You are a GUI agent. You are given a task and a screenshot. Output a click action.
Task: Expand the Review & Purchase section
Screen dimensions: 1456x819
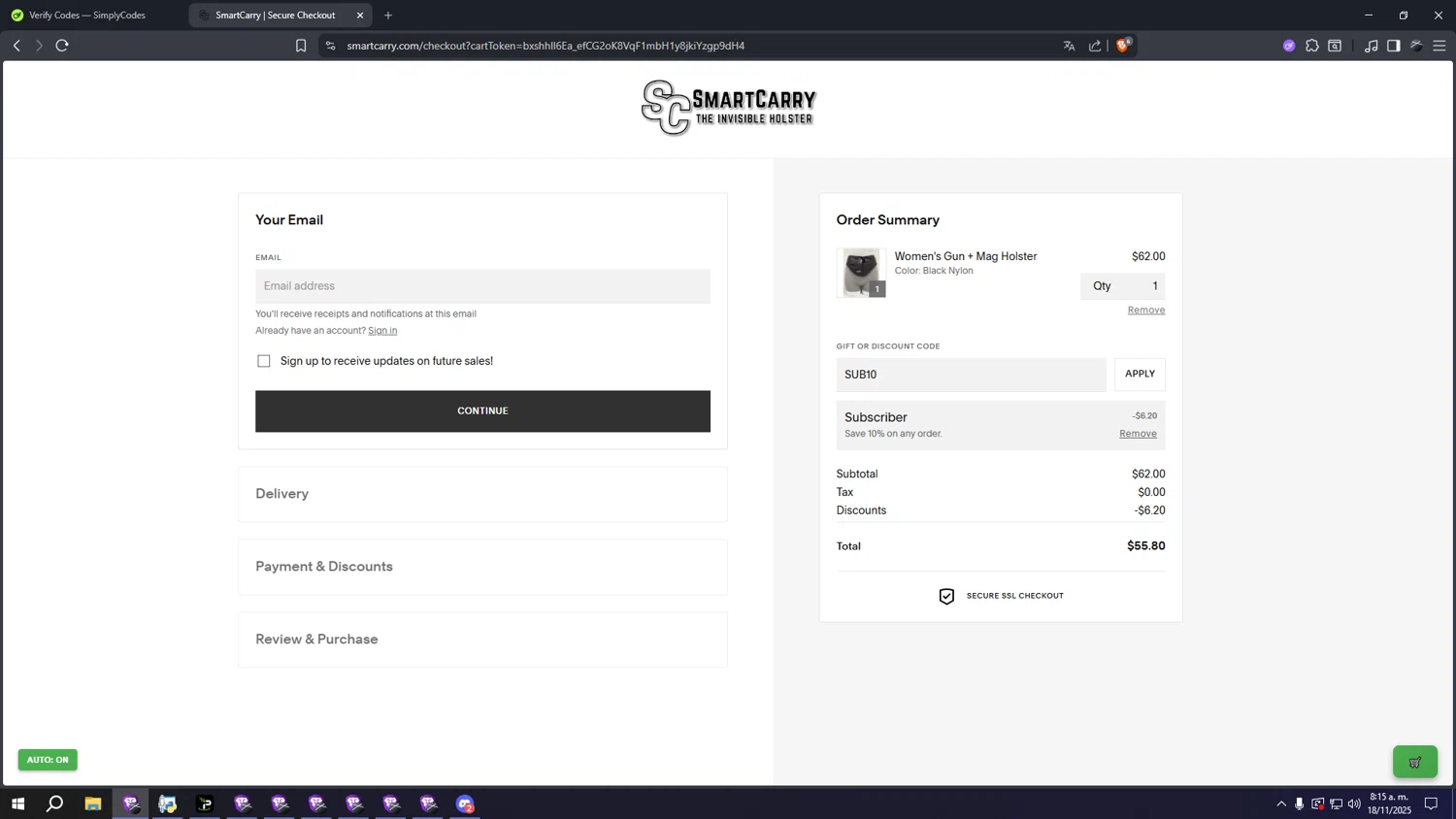(482, 639)
